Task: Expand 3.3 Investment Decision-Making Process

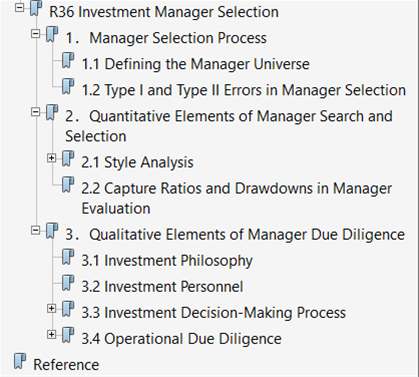Action: click(51, 308)
